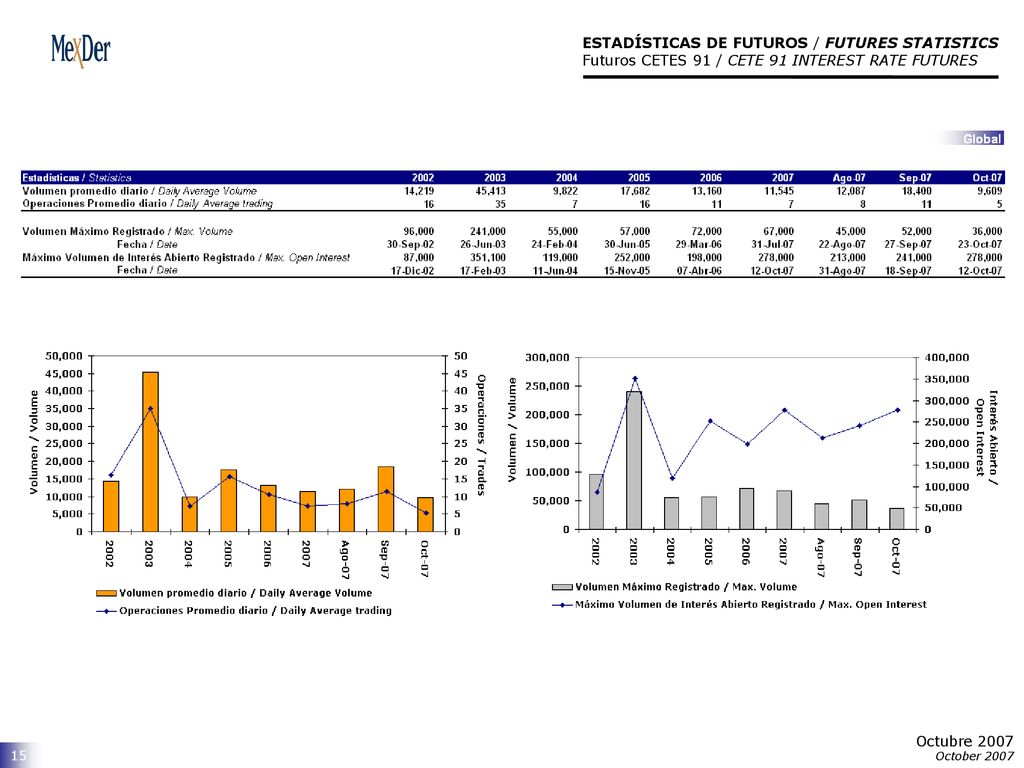Select the value 14,219 in the table

[x=419, y=191]
